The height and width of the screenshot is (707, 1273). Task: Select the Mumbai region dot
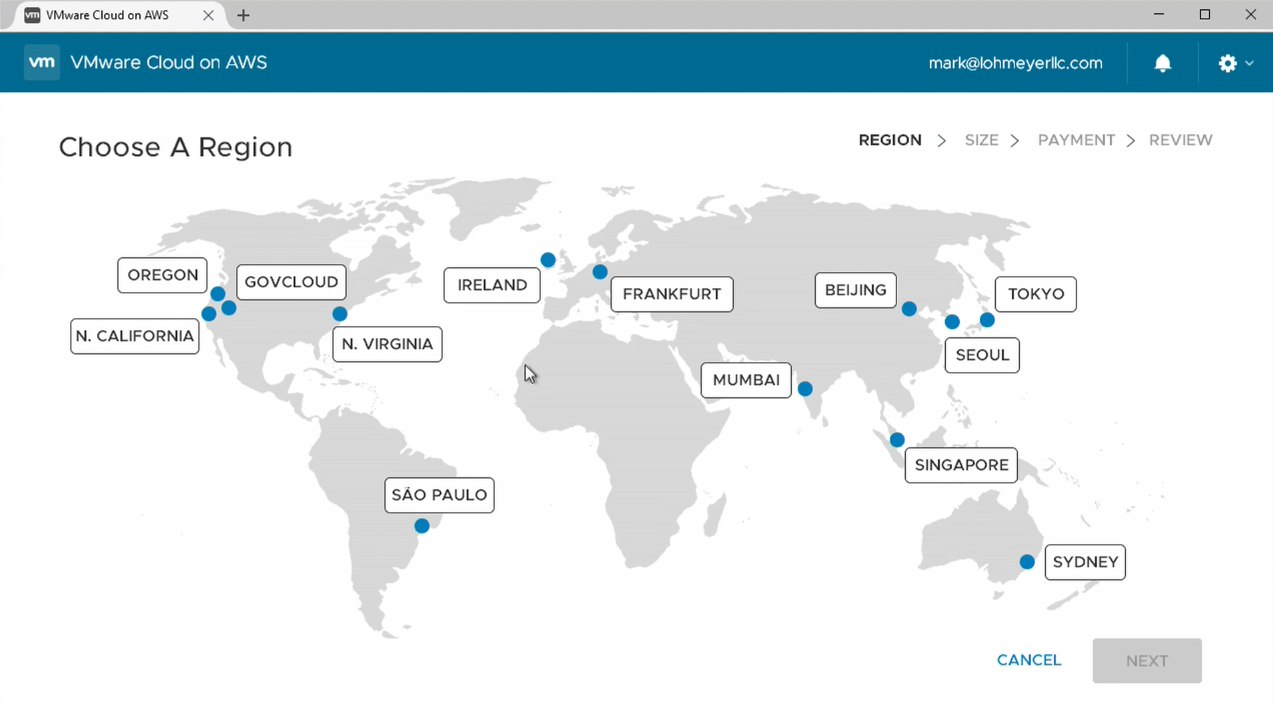pos(805,389)
